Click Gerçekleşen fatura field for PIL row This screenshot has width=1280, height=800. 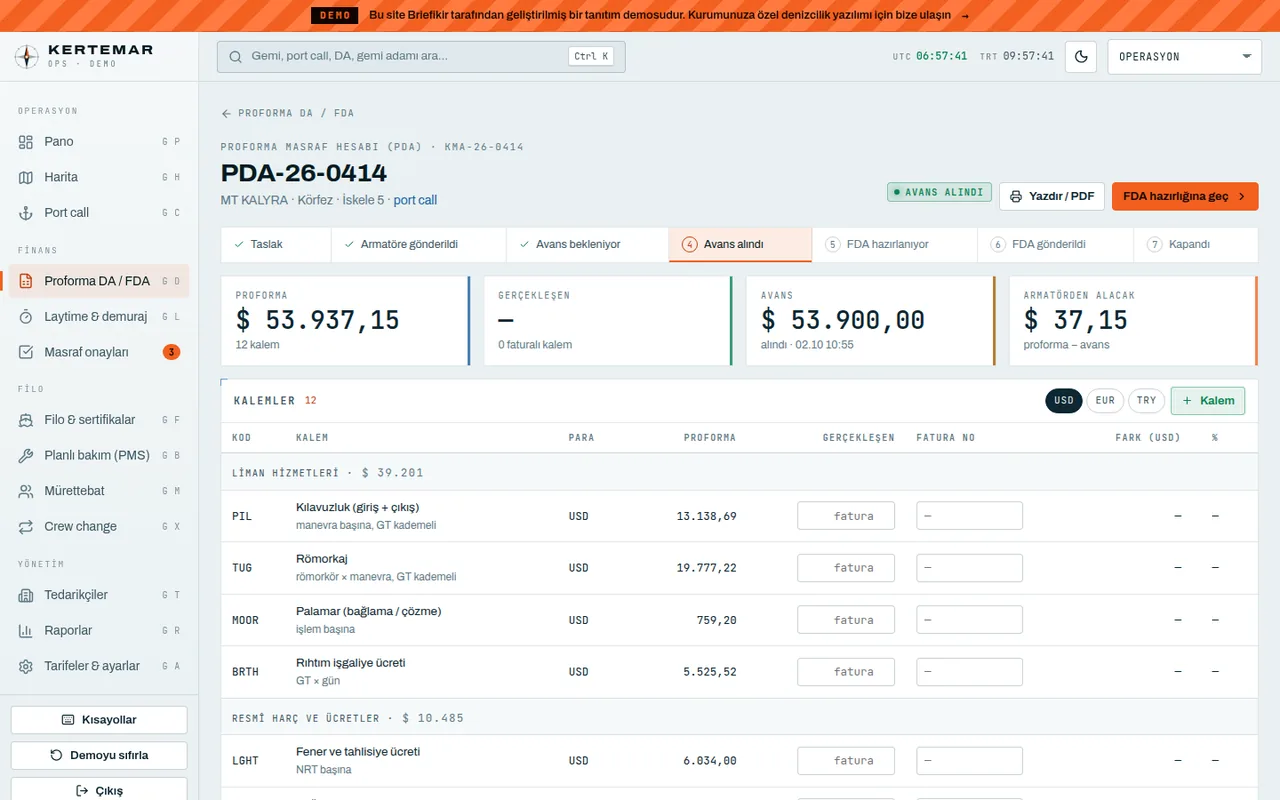(846, 516)
